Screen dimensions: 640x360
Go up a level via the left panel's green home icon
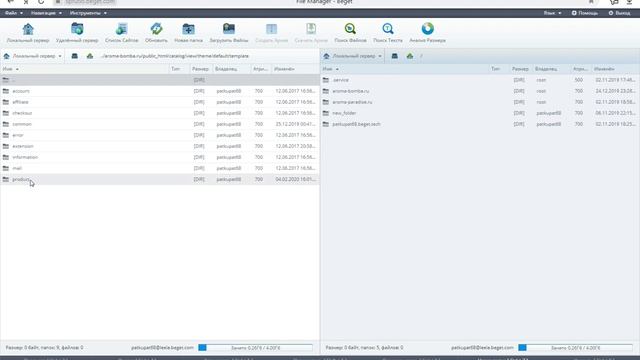tap(90, 56)
